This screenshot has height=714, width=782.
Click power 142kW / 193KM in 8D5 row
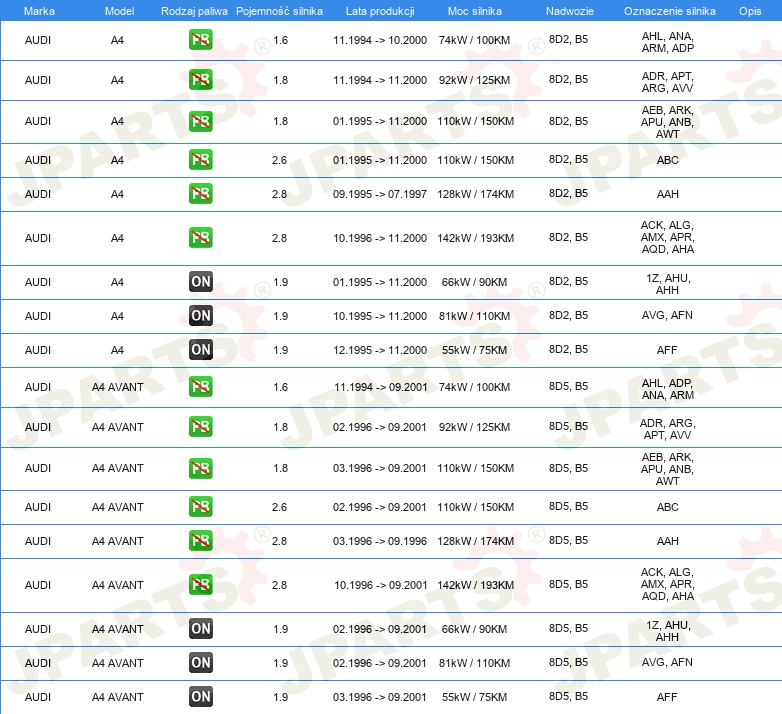(475, 585)
